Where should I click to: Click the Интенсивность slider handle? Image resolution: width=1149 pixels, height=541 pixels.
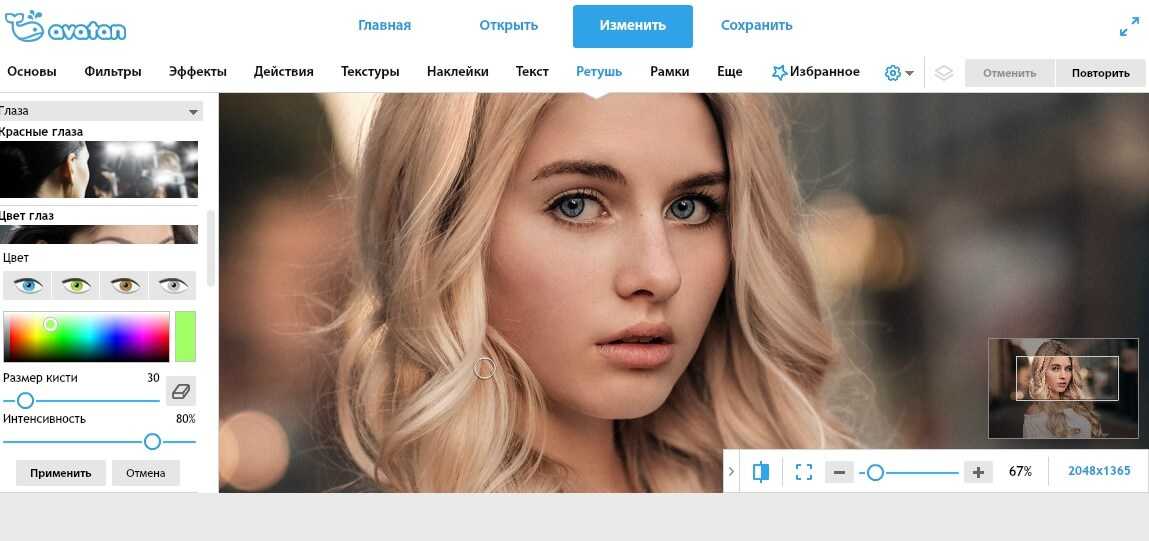pyautogui.click(x=152, y=441)
